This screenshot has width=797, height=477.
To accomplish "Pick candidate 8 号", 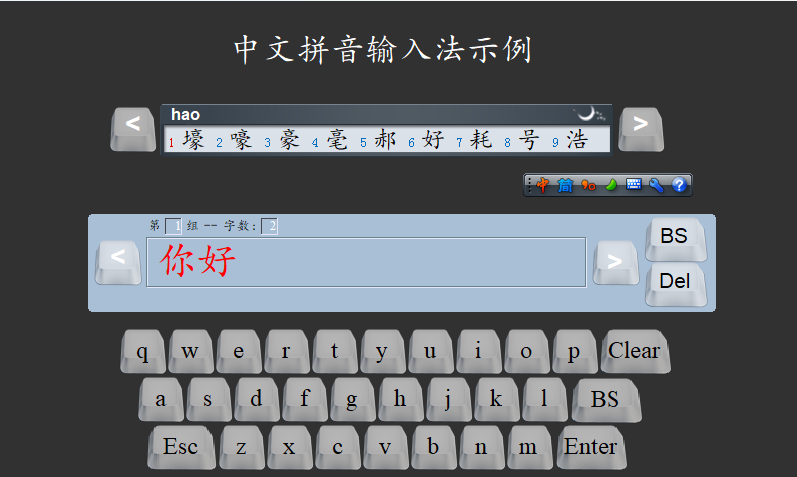I will (x=528, y=141).
